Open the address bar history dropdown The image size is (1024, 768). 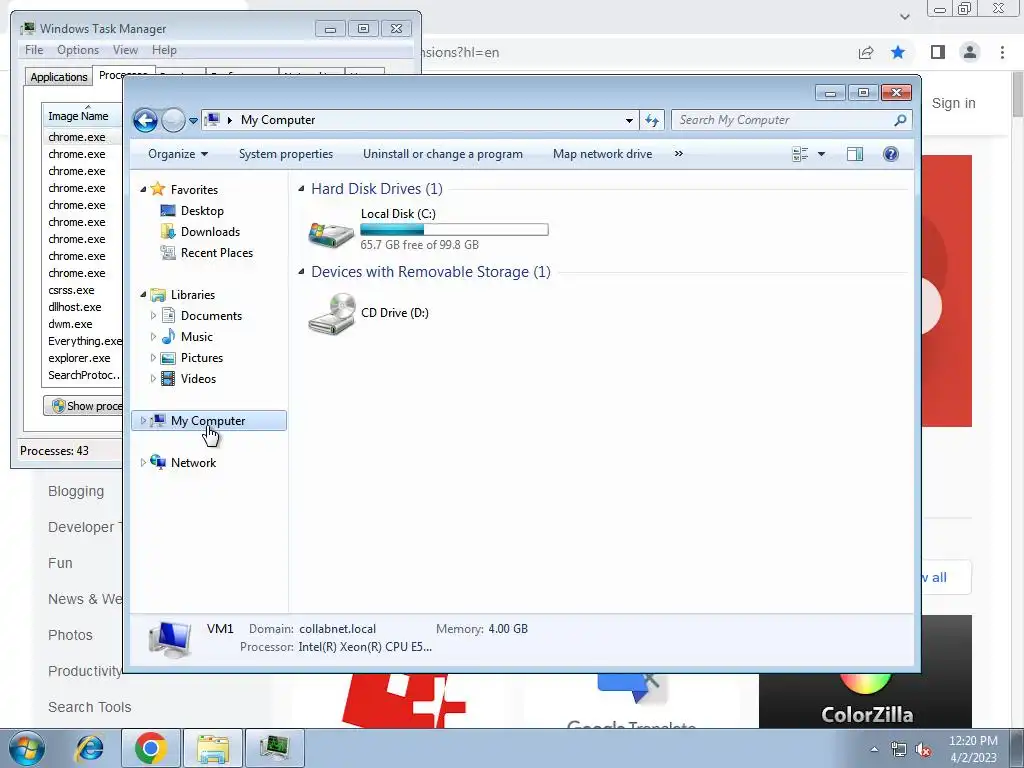[629, 120]
